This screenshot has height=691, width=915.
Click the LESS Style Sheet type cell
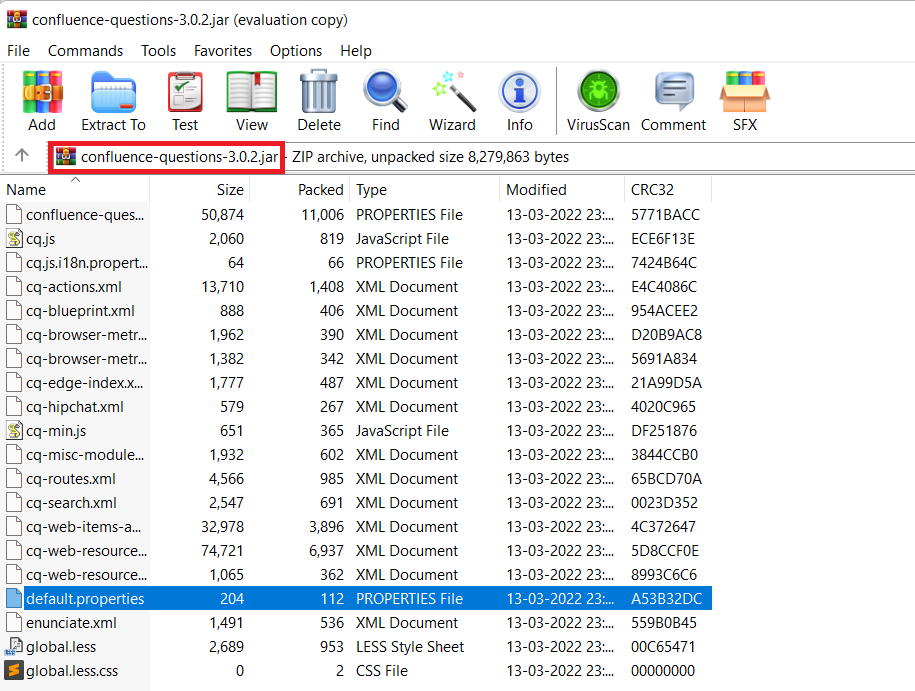(x=410, y=647)
